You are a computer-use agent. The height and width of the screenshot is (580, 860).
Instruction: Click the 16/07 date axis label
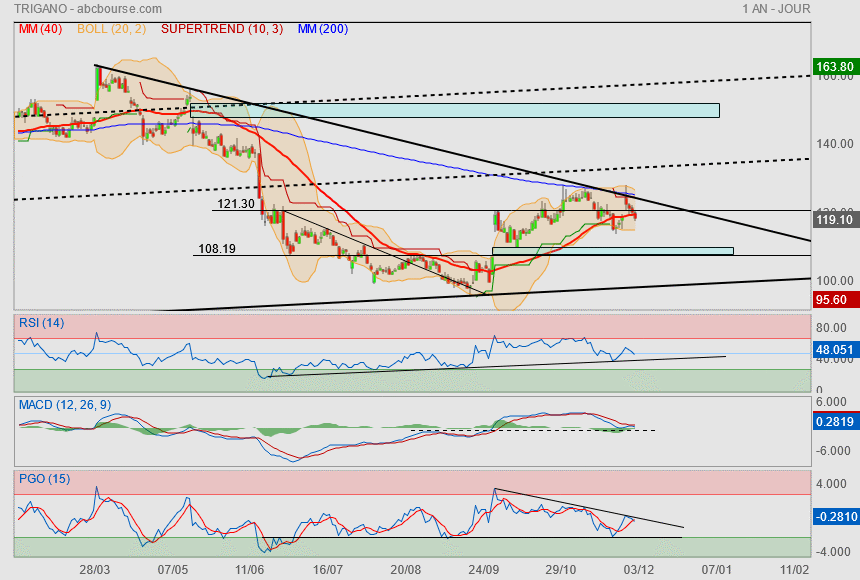pos(327,570)
